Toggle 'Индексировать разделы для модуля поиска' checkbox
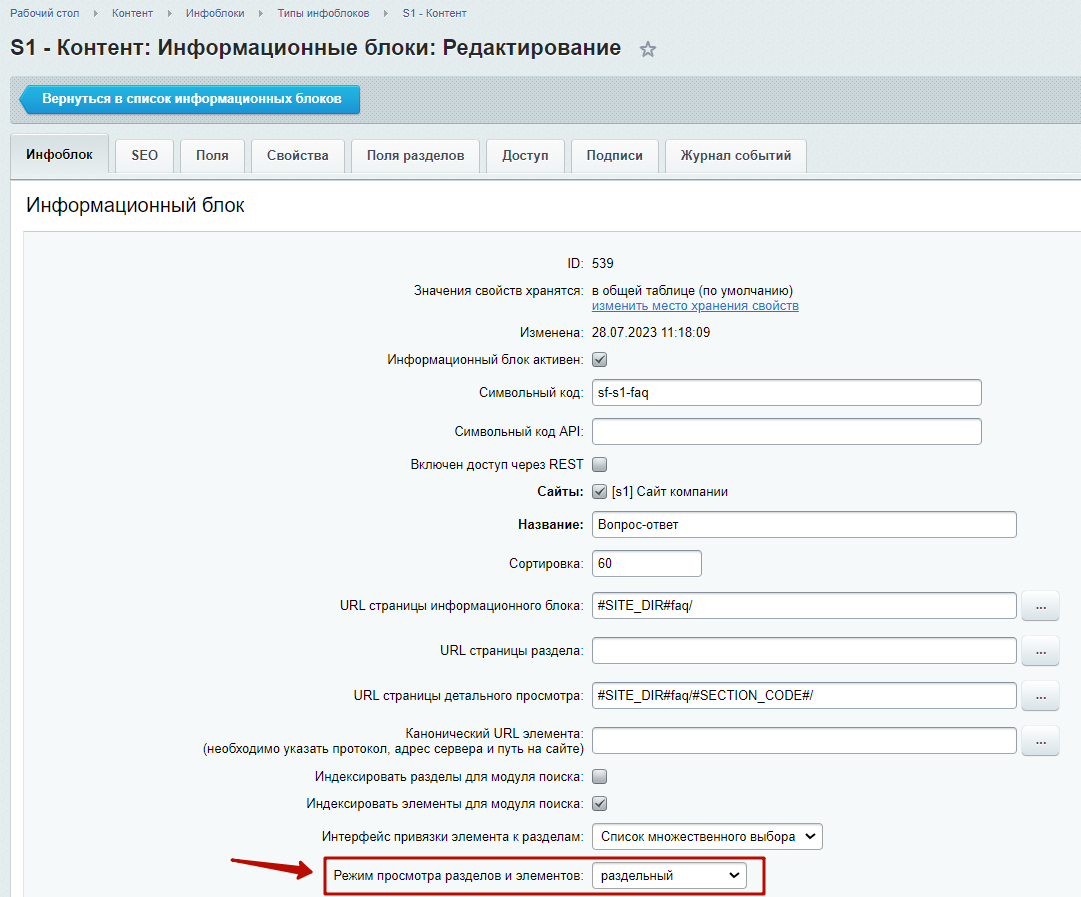The width and height of the screenshot is (1081, 897). [600, 776]
